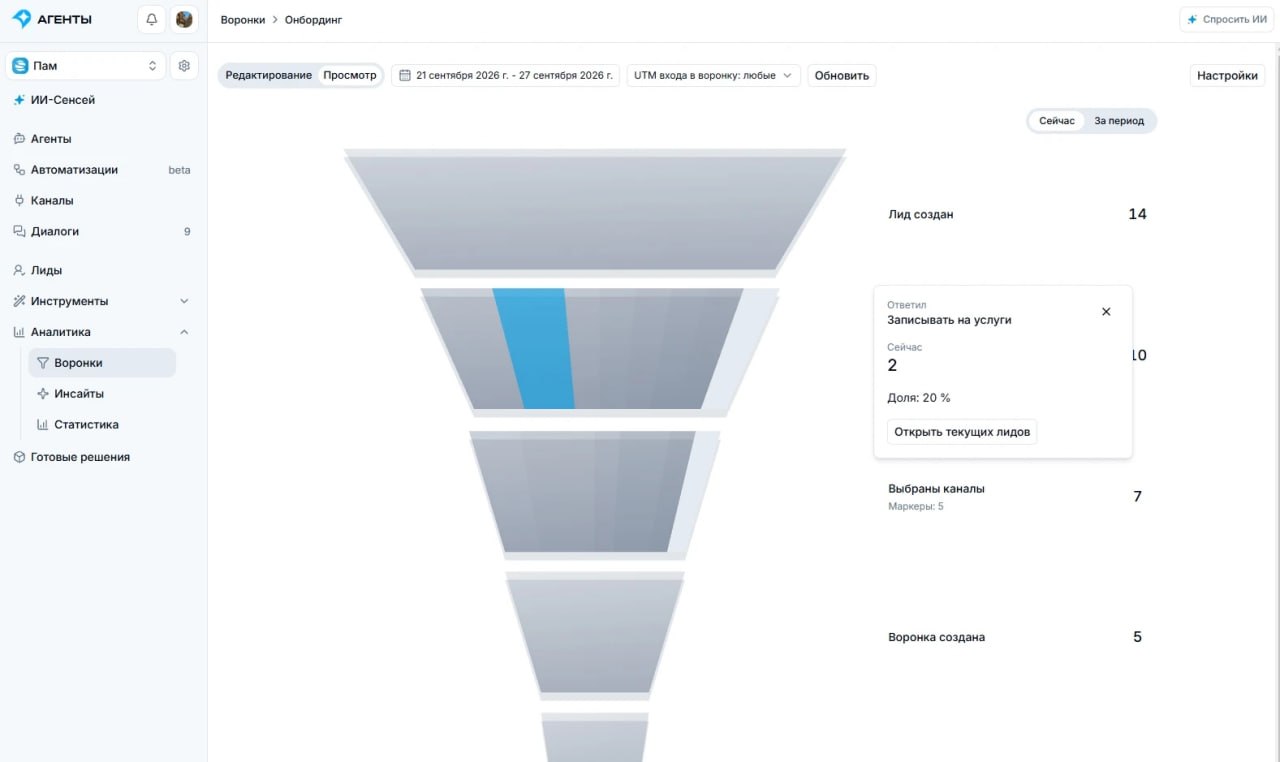Click the Обновить button
Image resolution: width=1280 pixels, height=762 pixels.
pyautogui.click(x=841, y=76)
